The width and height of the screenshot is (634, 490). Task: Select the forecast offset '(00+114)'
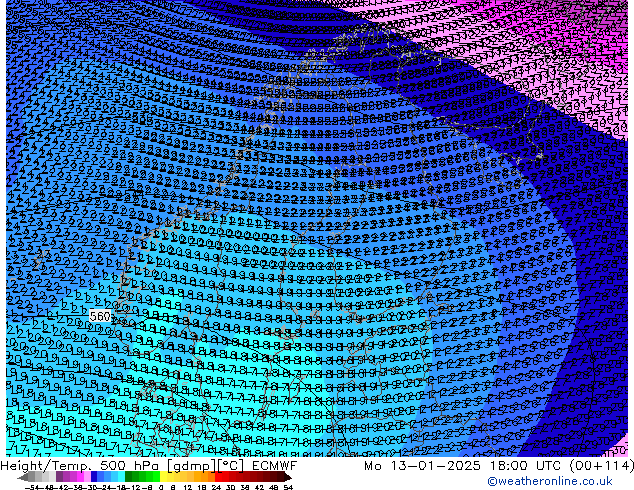coord(602,466)
